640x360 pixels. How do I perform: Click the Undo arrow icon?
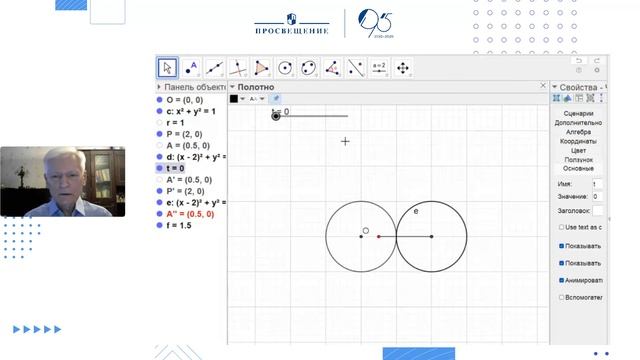579,60
